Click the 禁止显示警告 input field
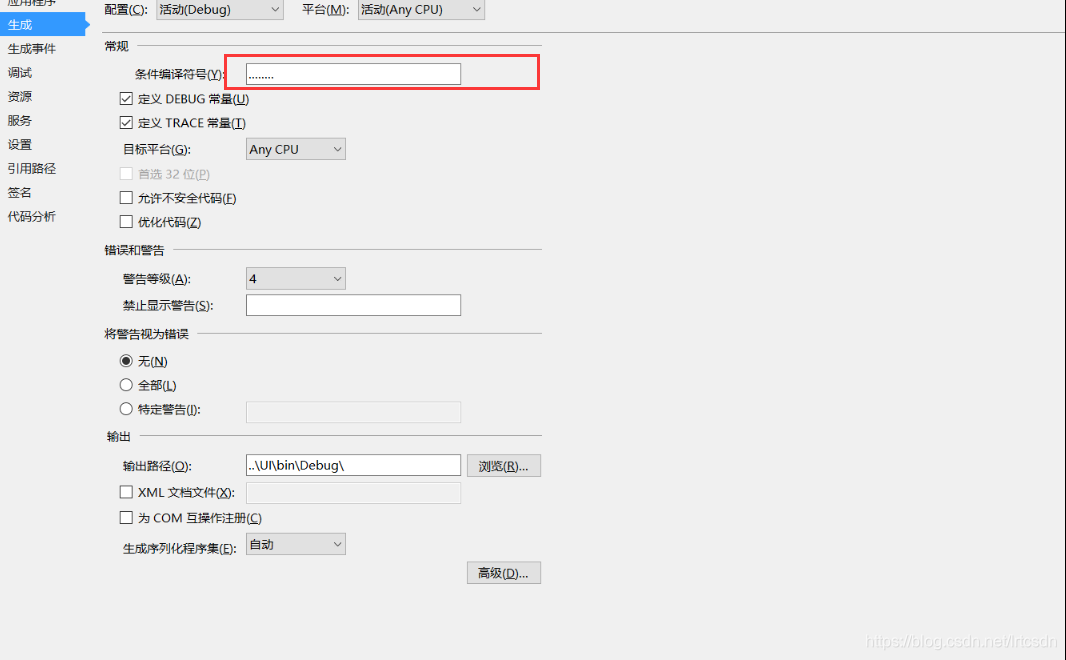Image resolution: width=1066 pixels, height=660 pixels. point(353,305)
